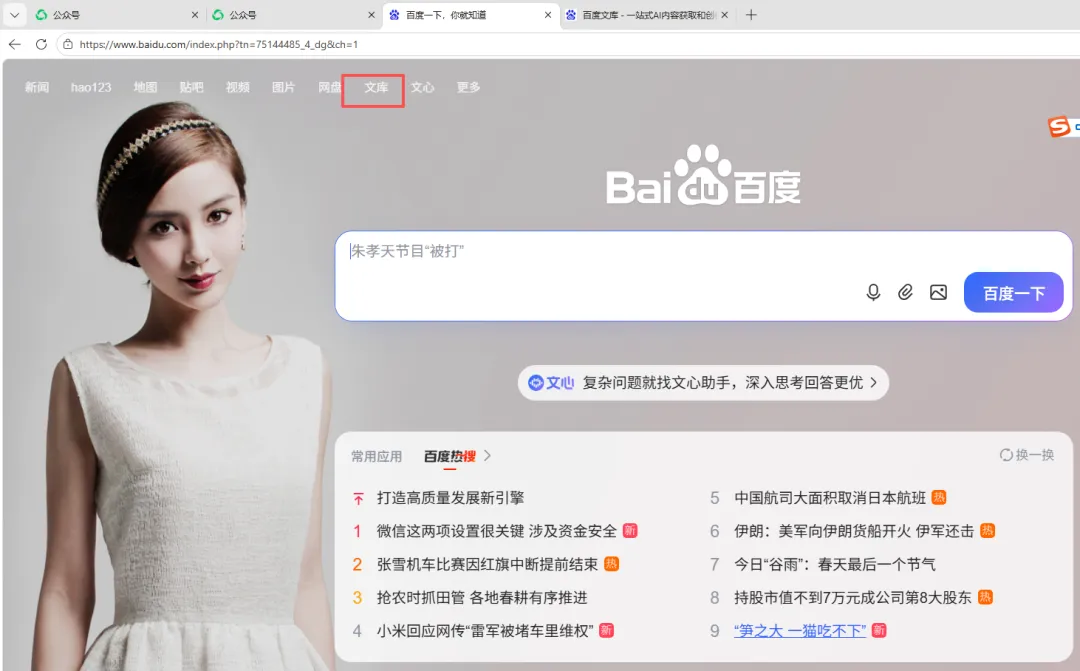Open 视频 in the top navigation
The image size is (1080, 671).
click(x=238, y=87)
